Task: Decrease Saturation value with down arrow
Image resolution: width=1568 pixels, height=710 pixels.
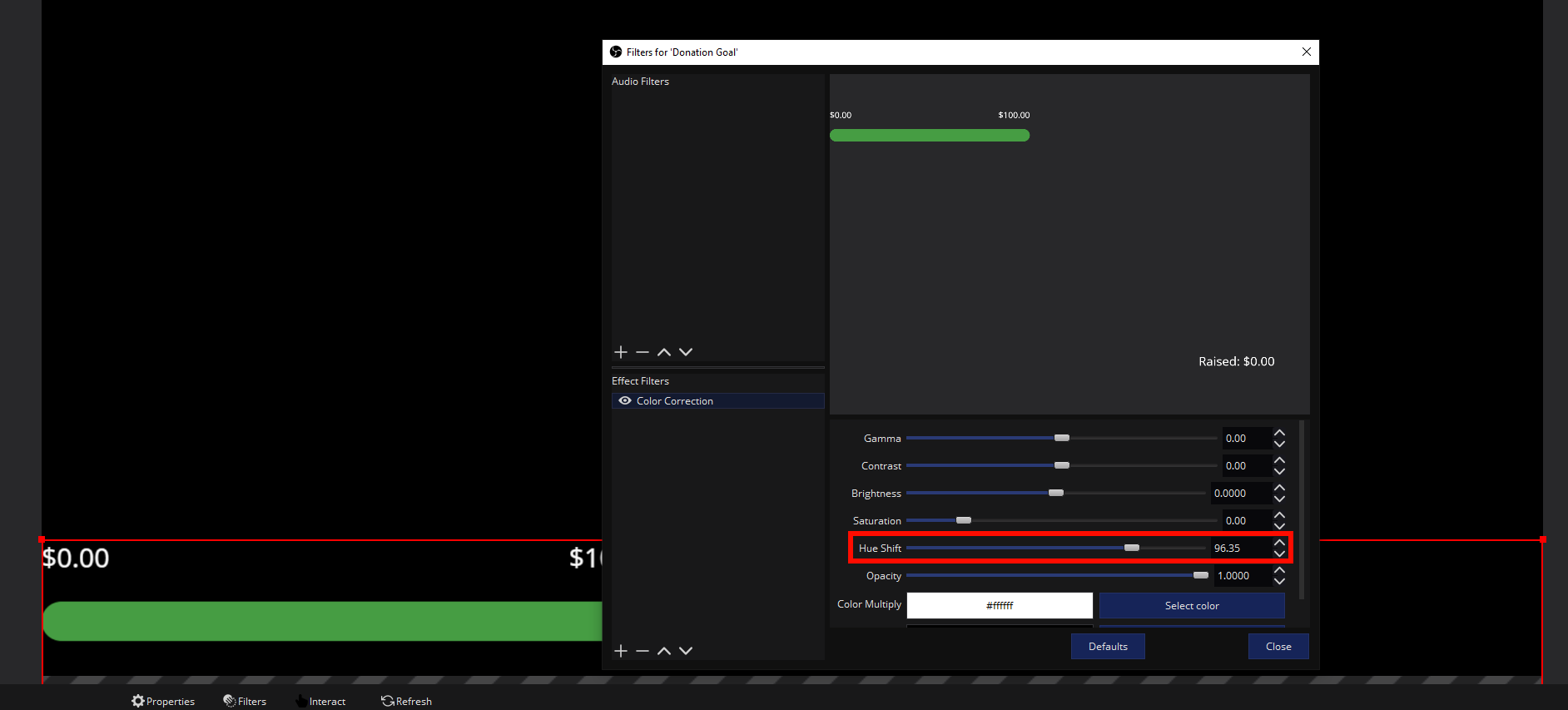Action: point(1280,526)
